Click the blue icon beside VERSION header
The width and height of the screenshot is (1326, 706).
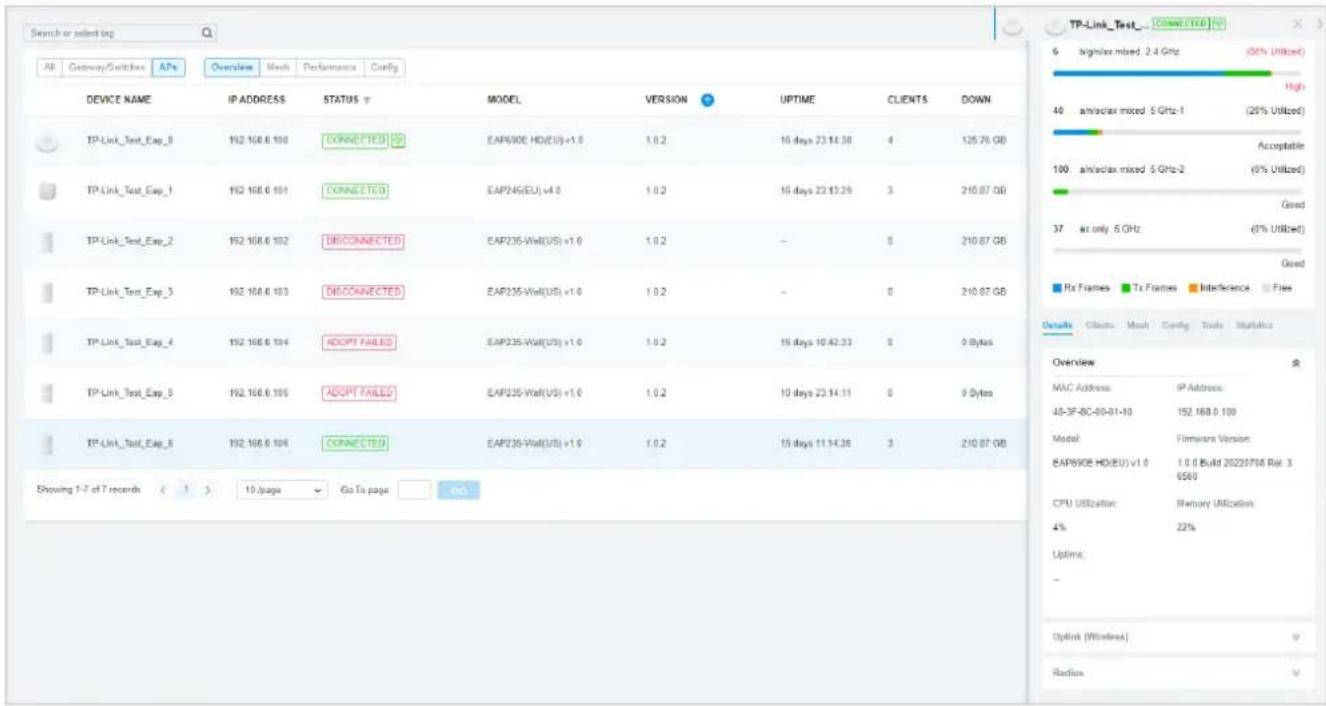point(707,100)
